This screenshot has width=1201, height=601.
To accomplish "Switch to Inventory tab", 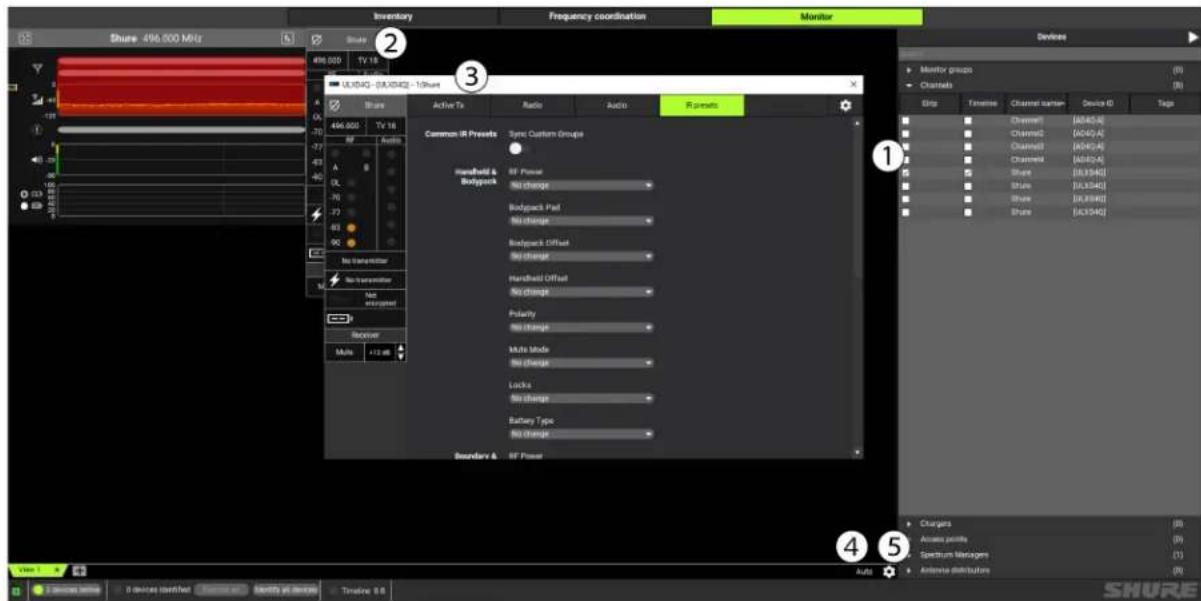I will point(393,17).
